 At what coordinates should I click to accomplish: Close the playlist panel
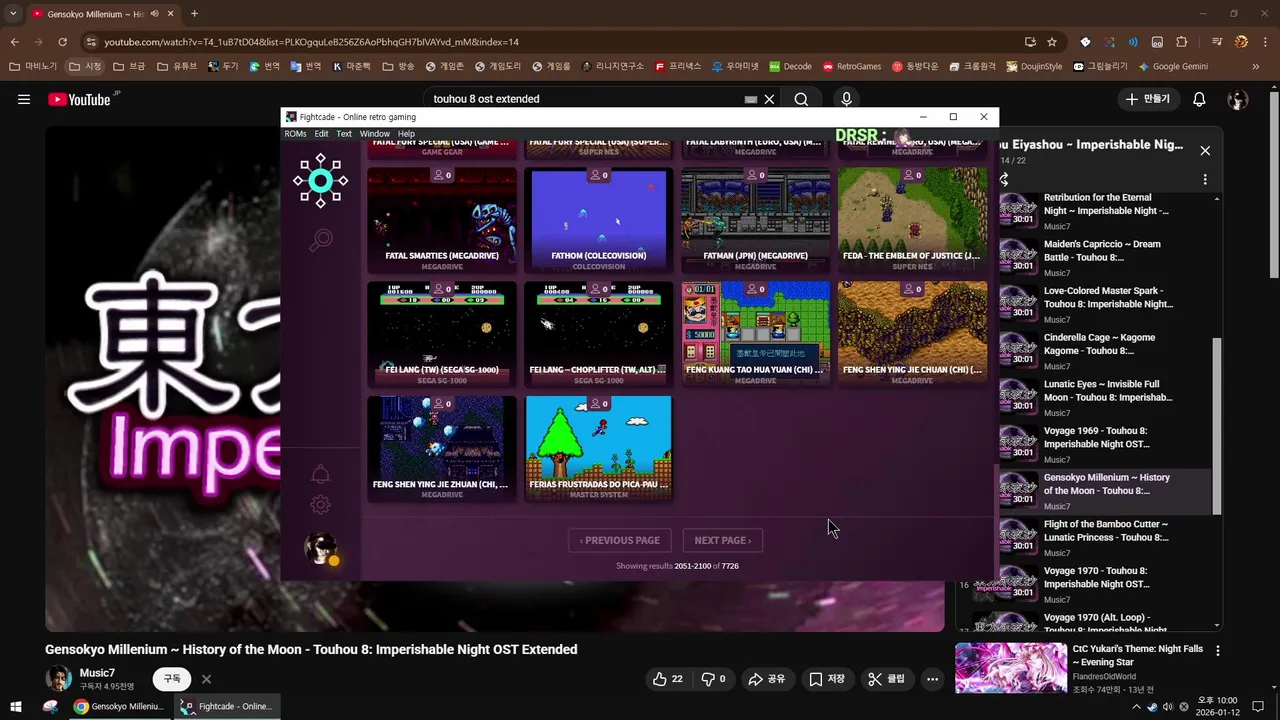click(x=1205, y=150)
